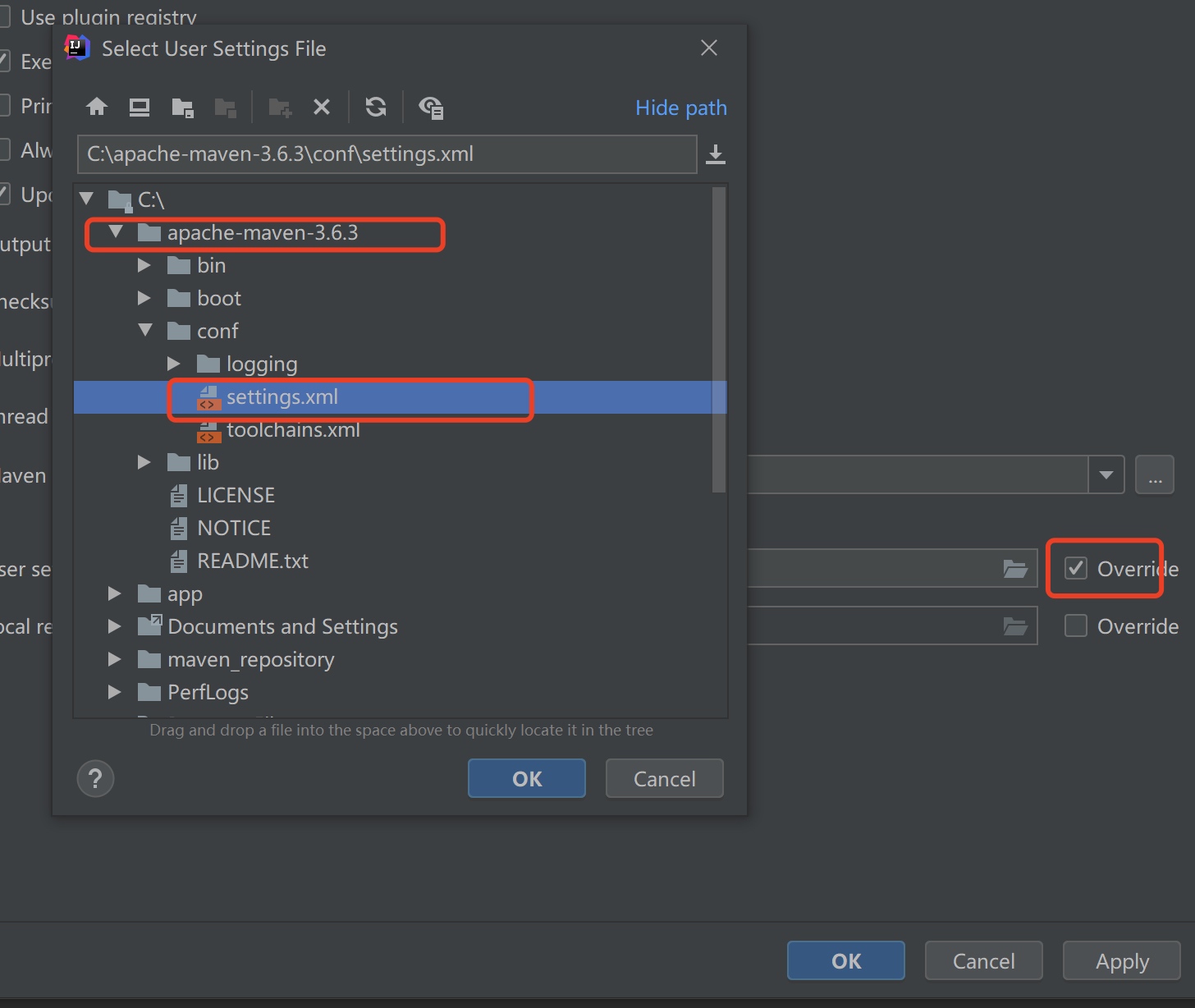Jump to Desktop directory icon
This screenshot has width=1195, height=1008.
[x=140, y=107]
